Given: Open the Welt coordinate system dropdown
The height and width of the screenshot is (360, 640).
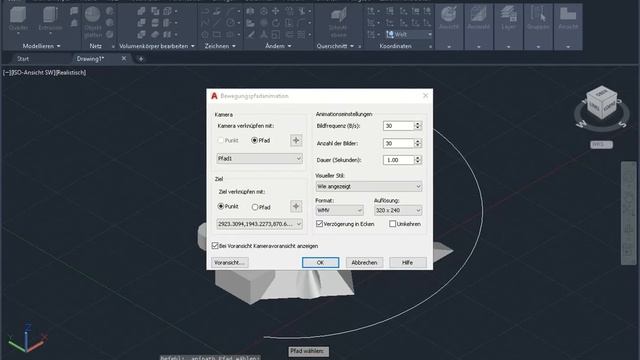Looking at the screenshot, I should [x=409, y=35].
